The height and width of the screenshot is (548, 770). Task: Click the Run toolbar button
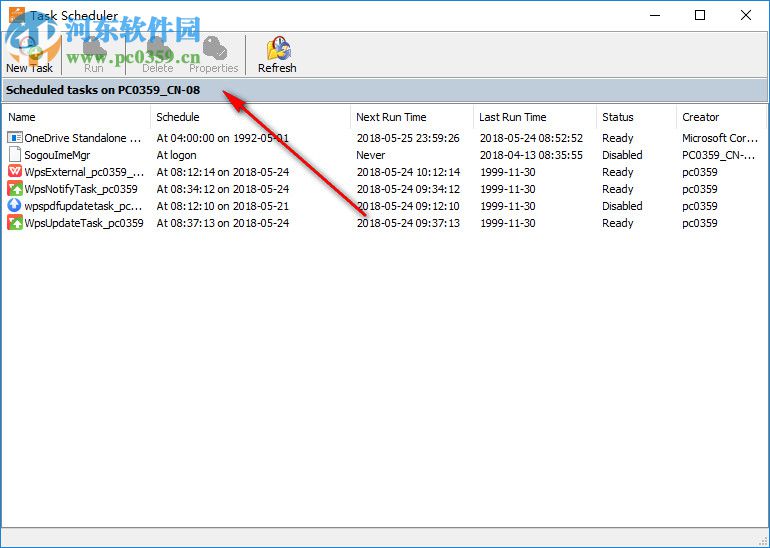[x=93, y=55]
